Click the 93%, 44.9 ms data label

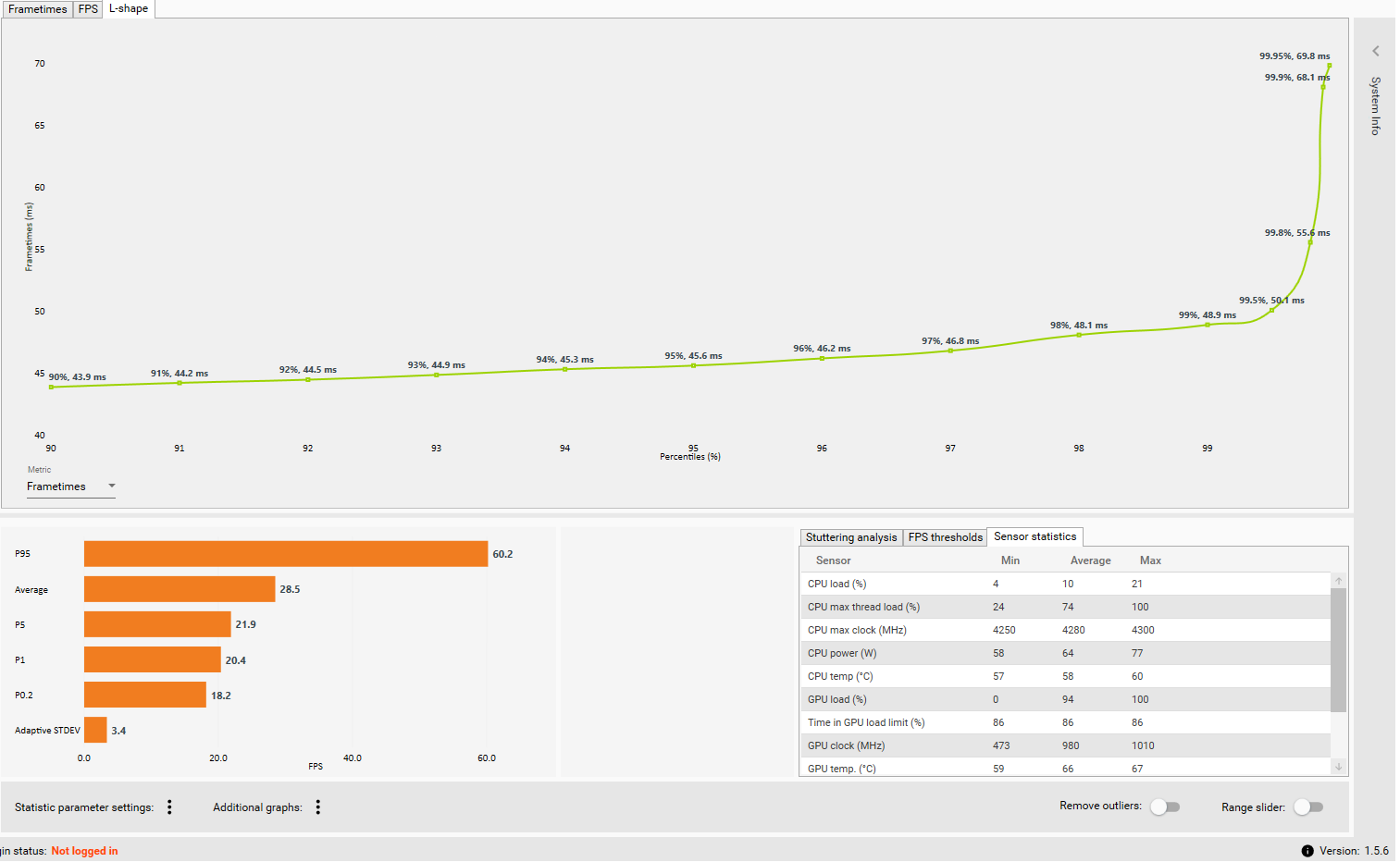tap(437, 365)
